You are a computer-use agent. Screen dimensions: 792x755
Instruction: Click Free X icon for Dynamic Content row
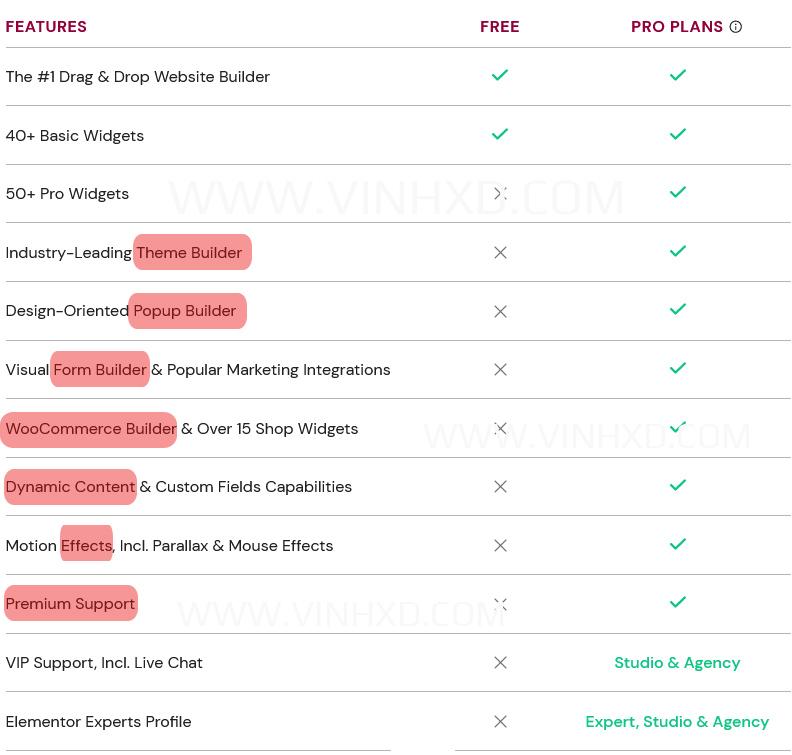point(501,487)
